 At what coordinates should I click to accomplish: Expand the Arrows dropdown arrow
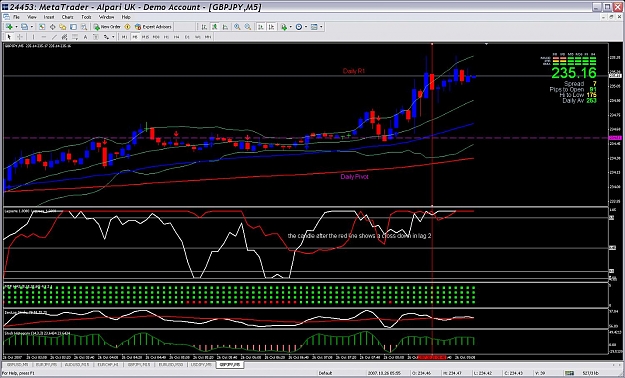coord(113,37)
